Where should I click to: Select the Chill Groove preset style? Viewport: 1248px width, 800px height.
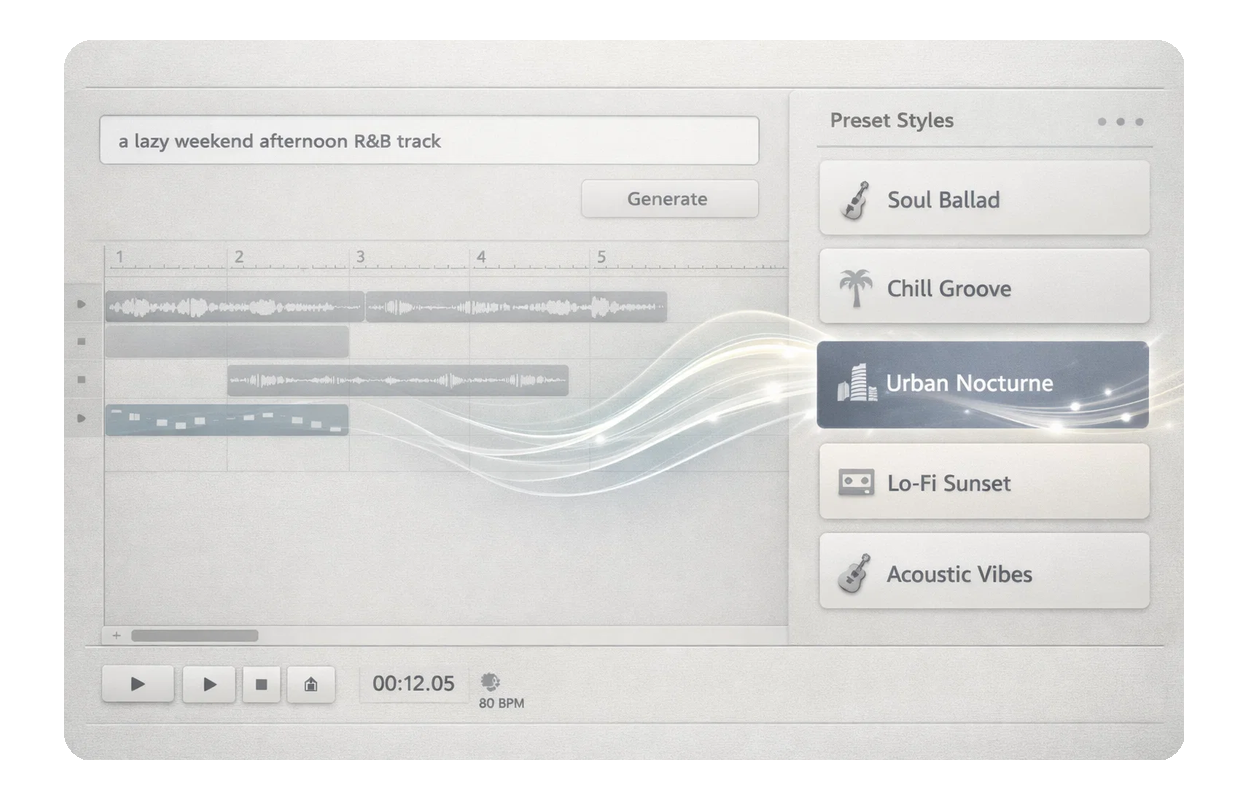point(984,288)
